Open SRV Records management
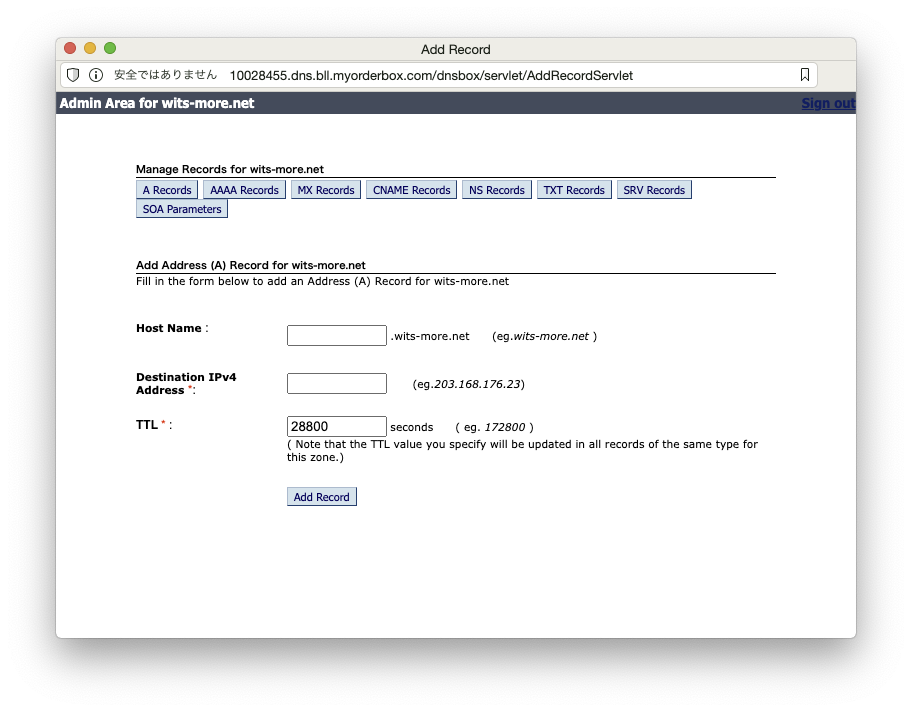This screenshot has height=712, width=912. (x=654, y=190)
